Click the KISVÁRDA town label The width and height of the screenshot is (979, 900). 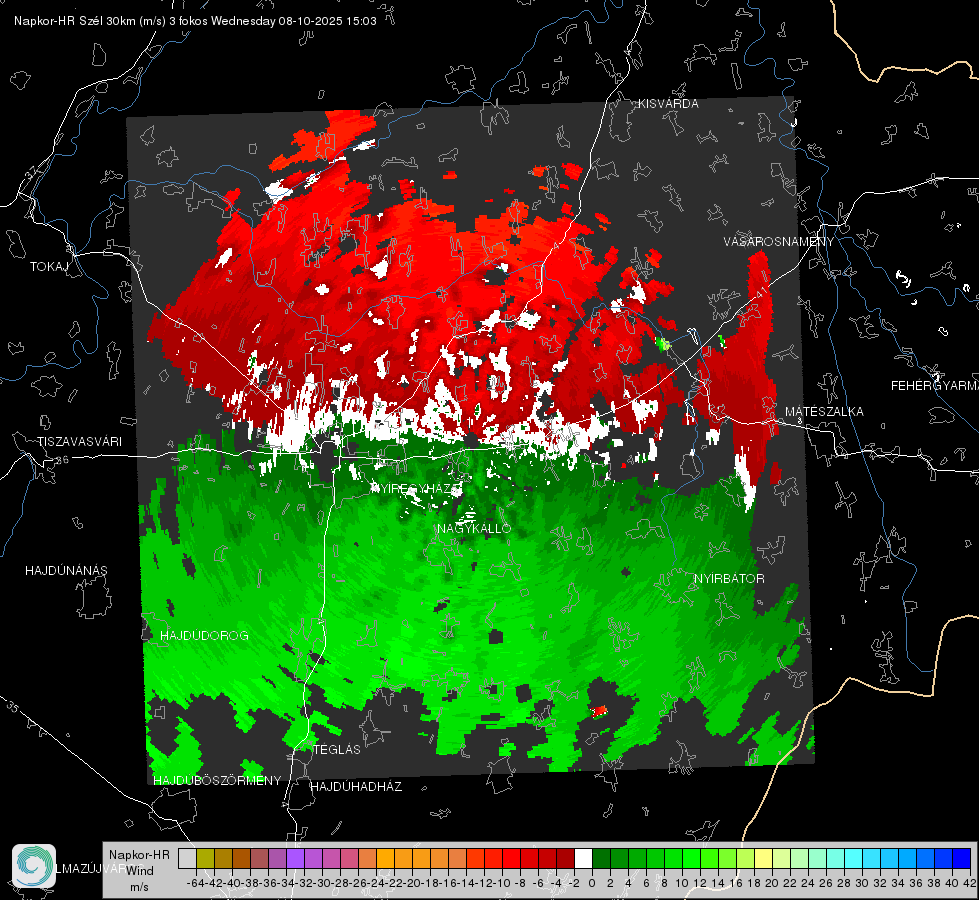[668, 104]
